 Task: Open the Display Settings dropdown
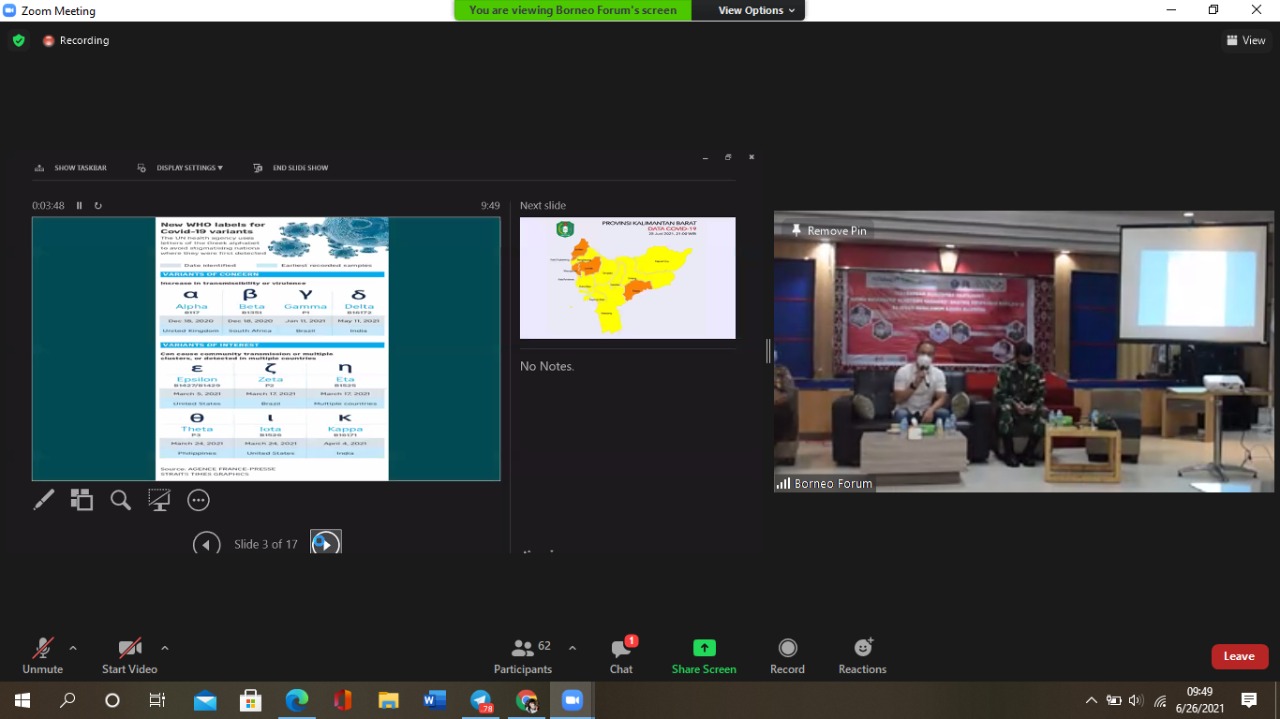point(182,168)
